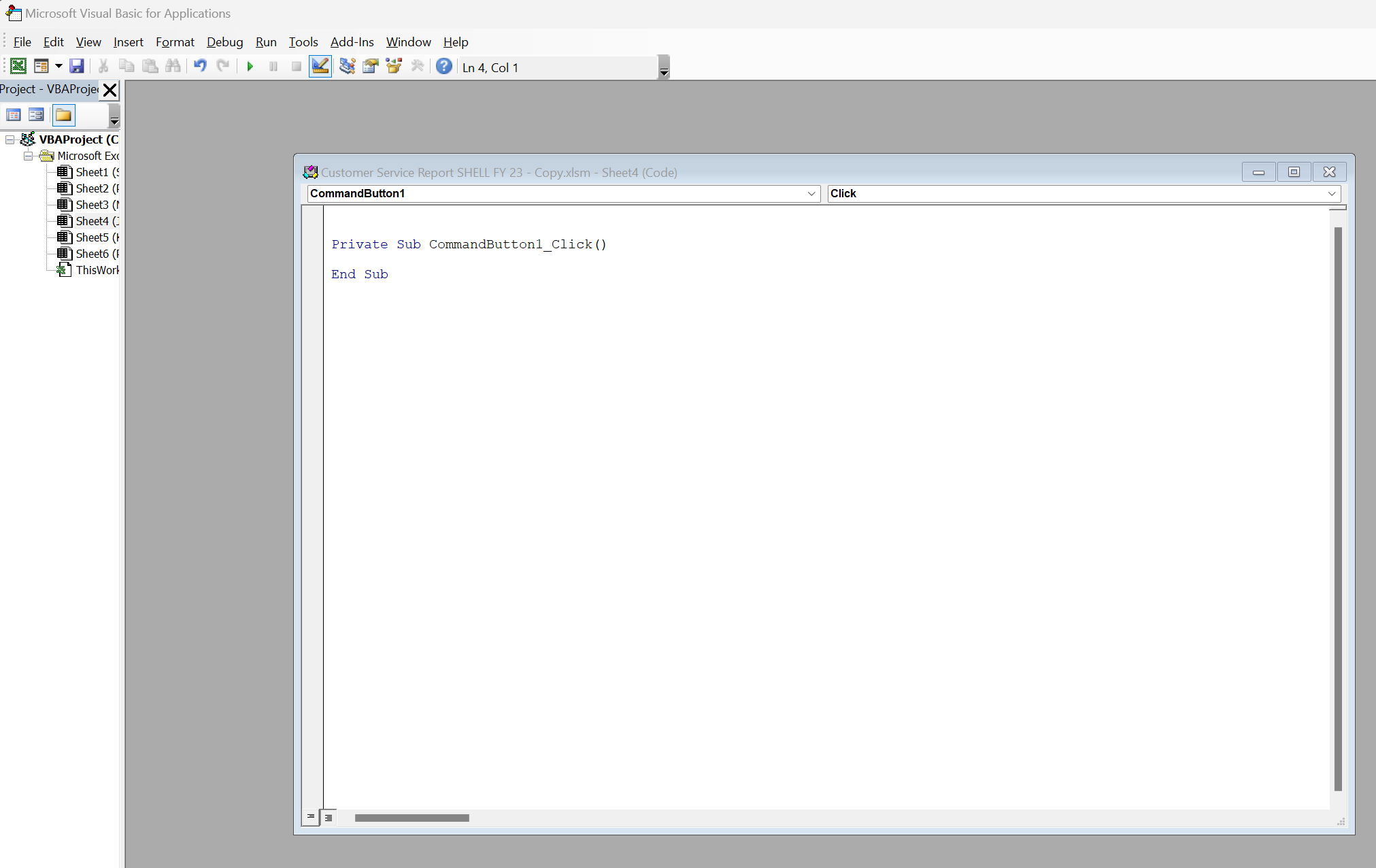The width and height of the screenshot is (1376, 868).
Task: Select ThisWorkbook in the project tree
Action: [96, 270]
